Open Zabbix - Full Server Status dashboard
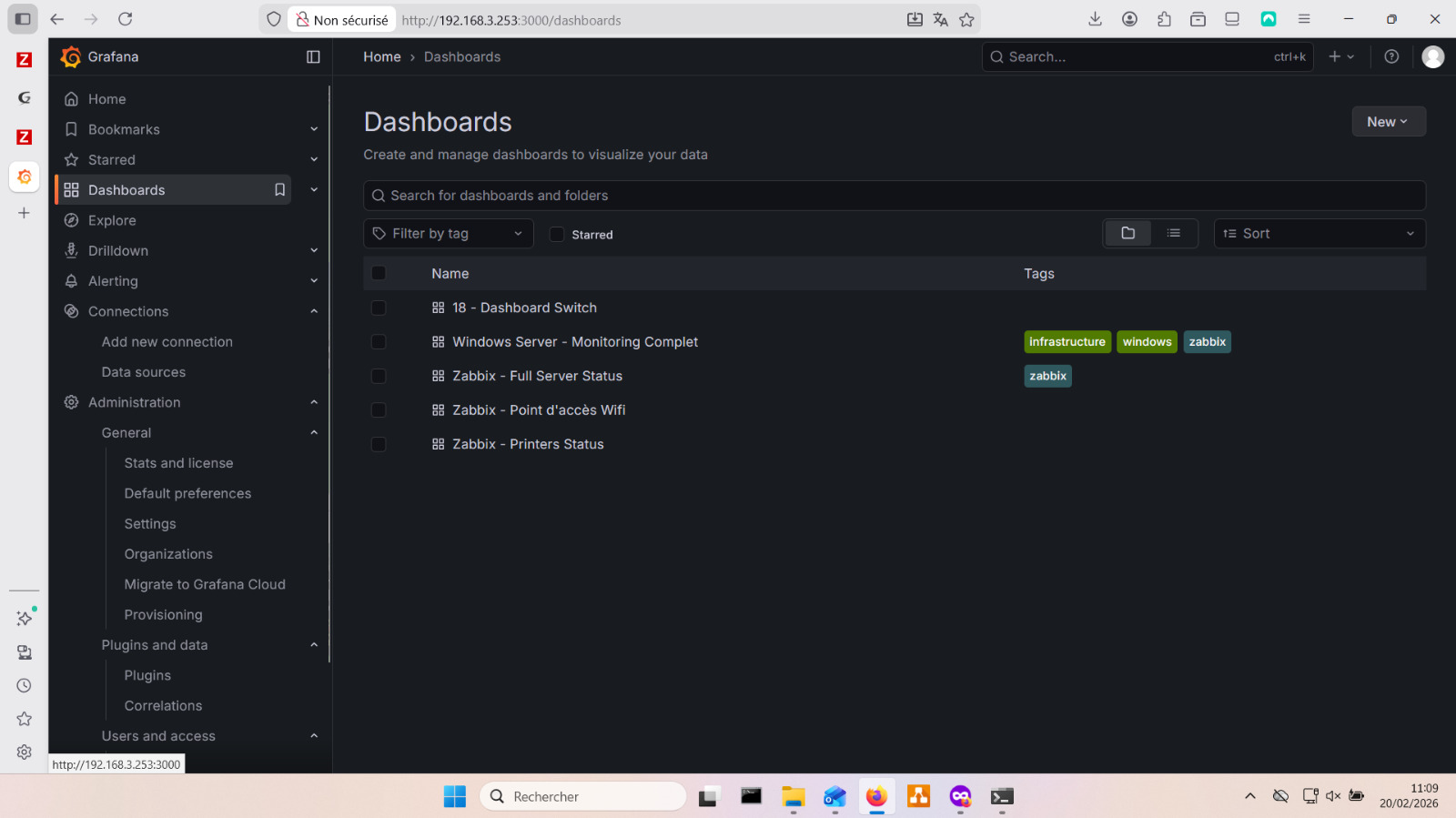The height and width of the screenshot is (818, 1456). (x=538, y=376)
